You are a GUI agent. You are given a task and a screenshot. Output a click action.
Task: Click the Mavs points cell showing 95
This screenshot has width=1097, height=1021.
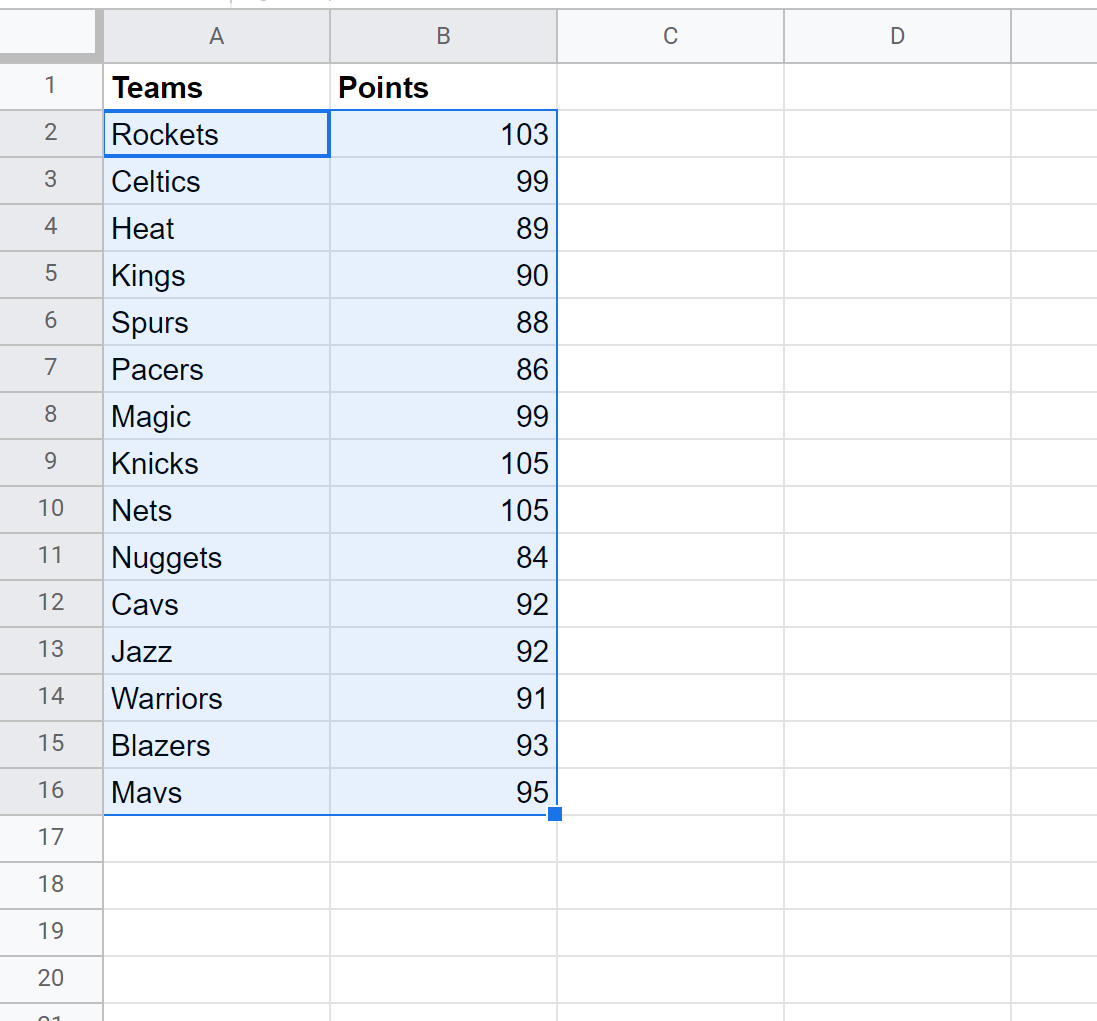click(443, 792)
